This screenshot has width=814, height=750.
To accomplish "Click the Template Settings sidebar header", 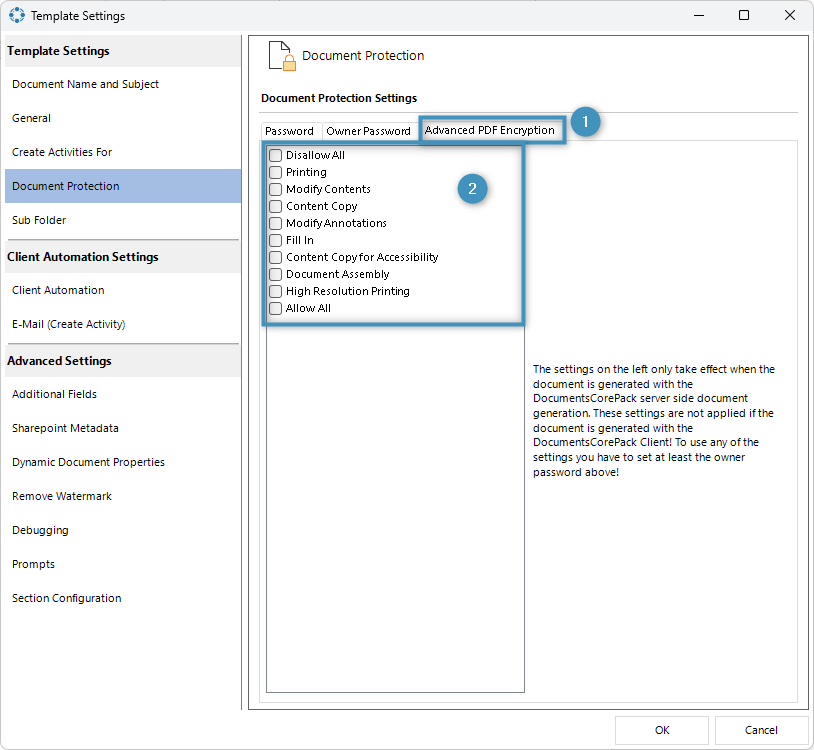I will 123,51.
